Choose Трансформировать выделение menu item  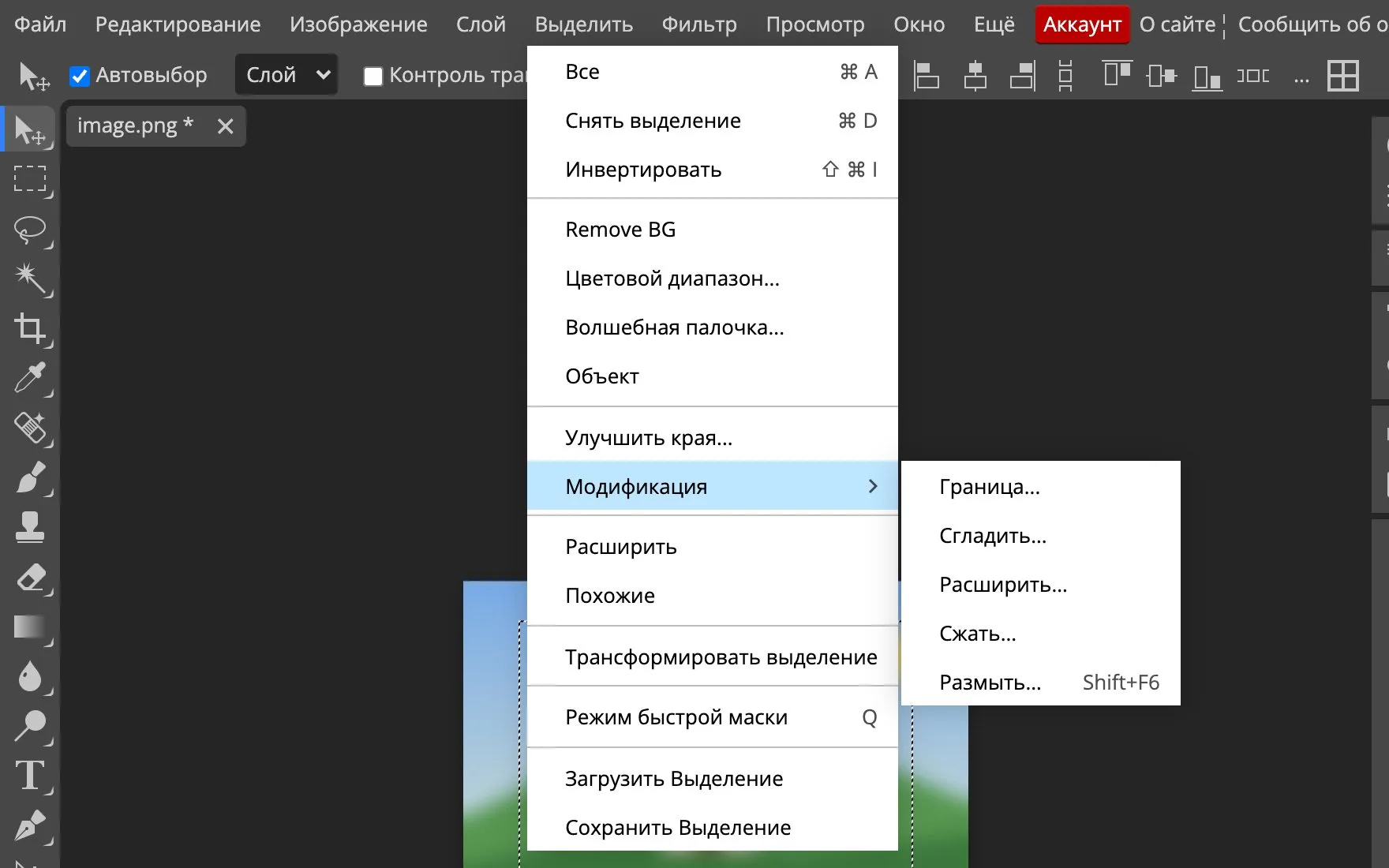point(712,657)
